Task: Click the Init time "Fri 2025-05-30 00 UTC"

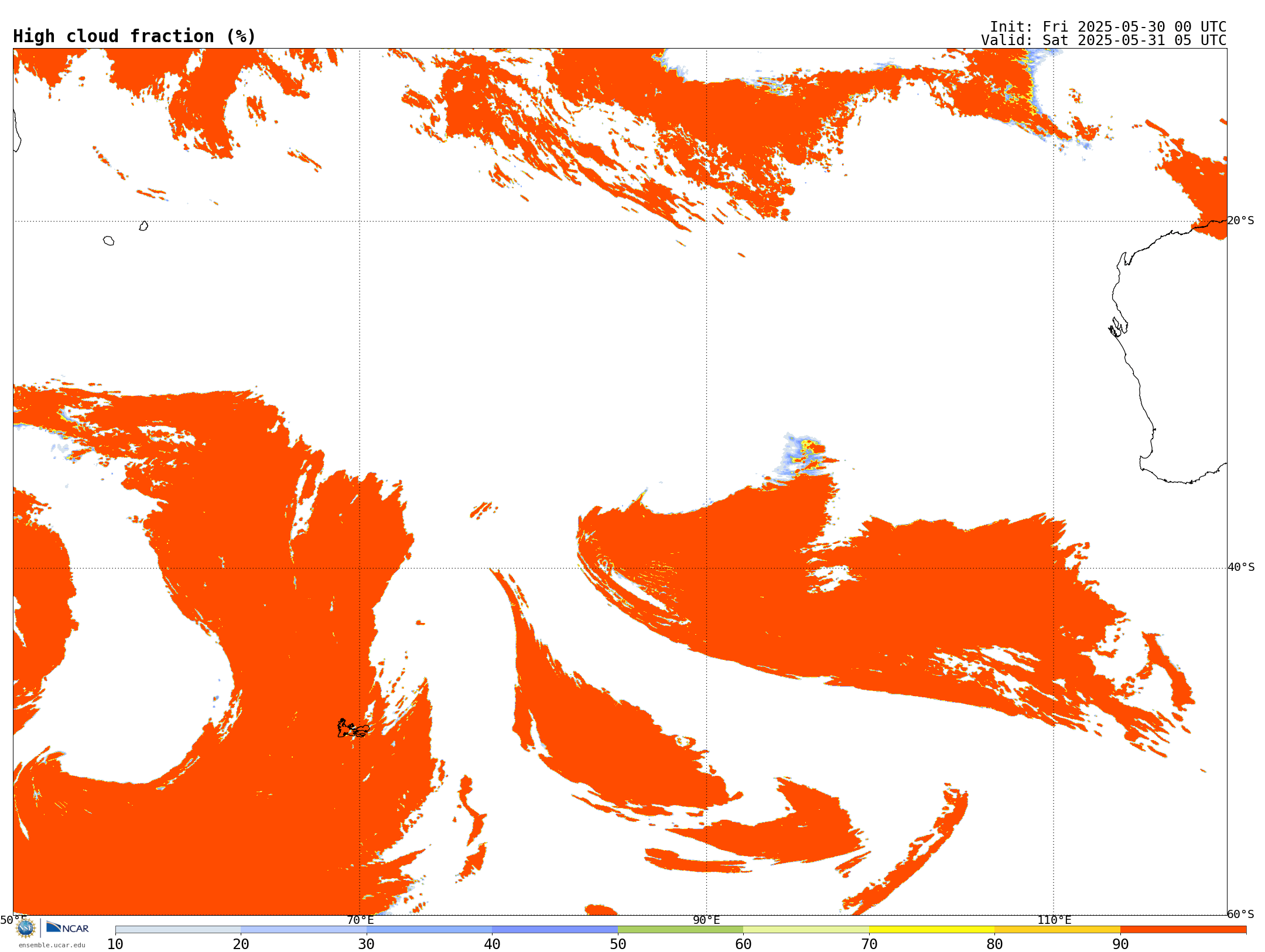Action: tap(1134, 27)
